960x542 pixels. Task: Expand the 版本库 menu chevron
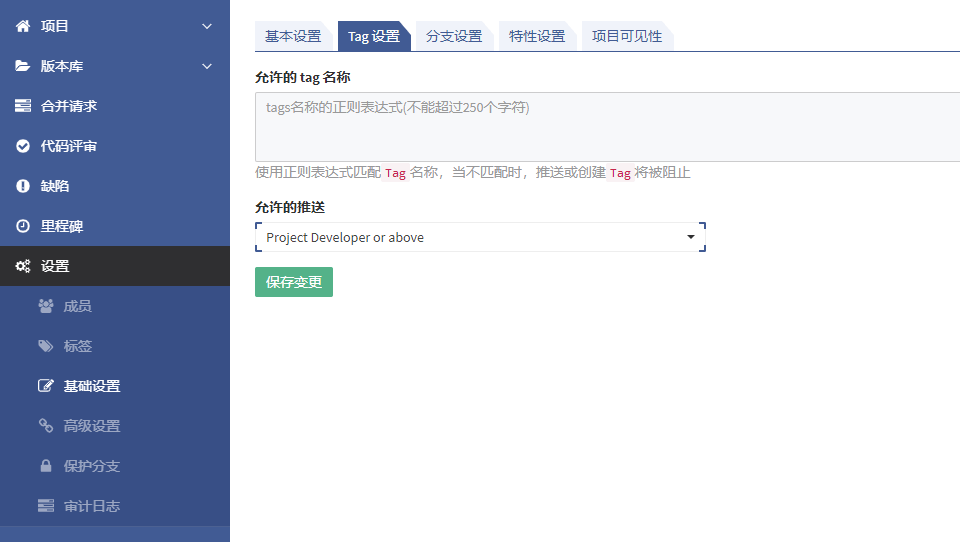pyautogui.click(x=207, y=66)
